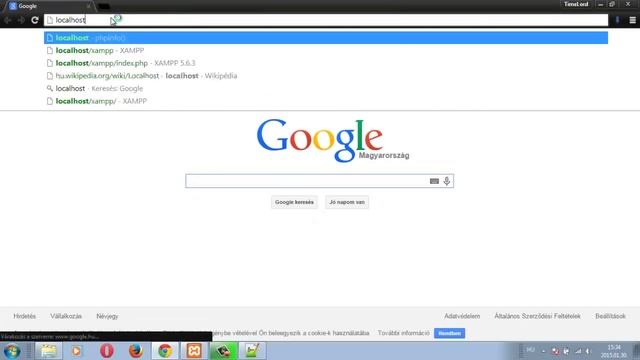Open Általános Szerződési Feltételek link
640x360 pixels.
(x=537, y=316)
